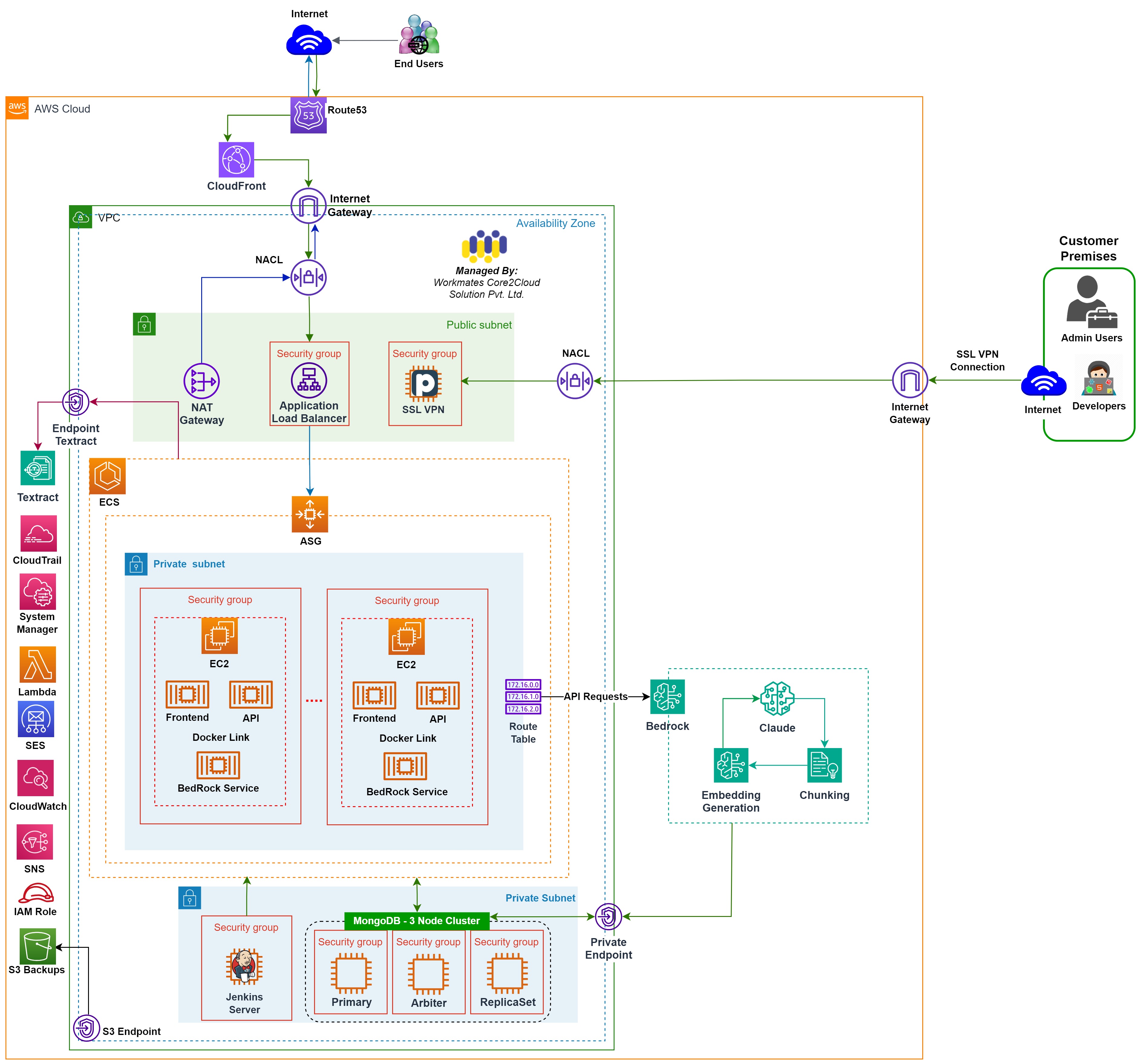Click the End Users people icon
Image resolution: width=1141 pixels, height=1064 pixels.
pos(420,35)
